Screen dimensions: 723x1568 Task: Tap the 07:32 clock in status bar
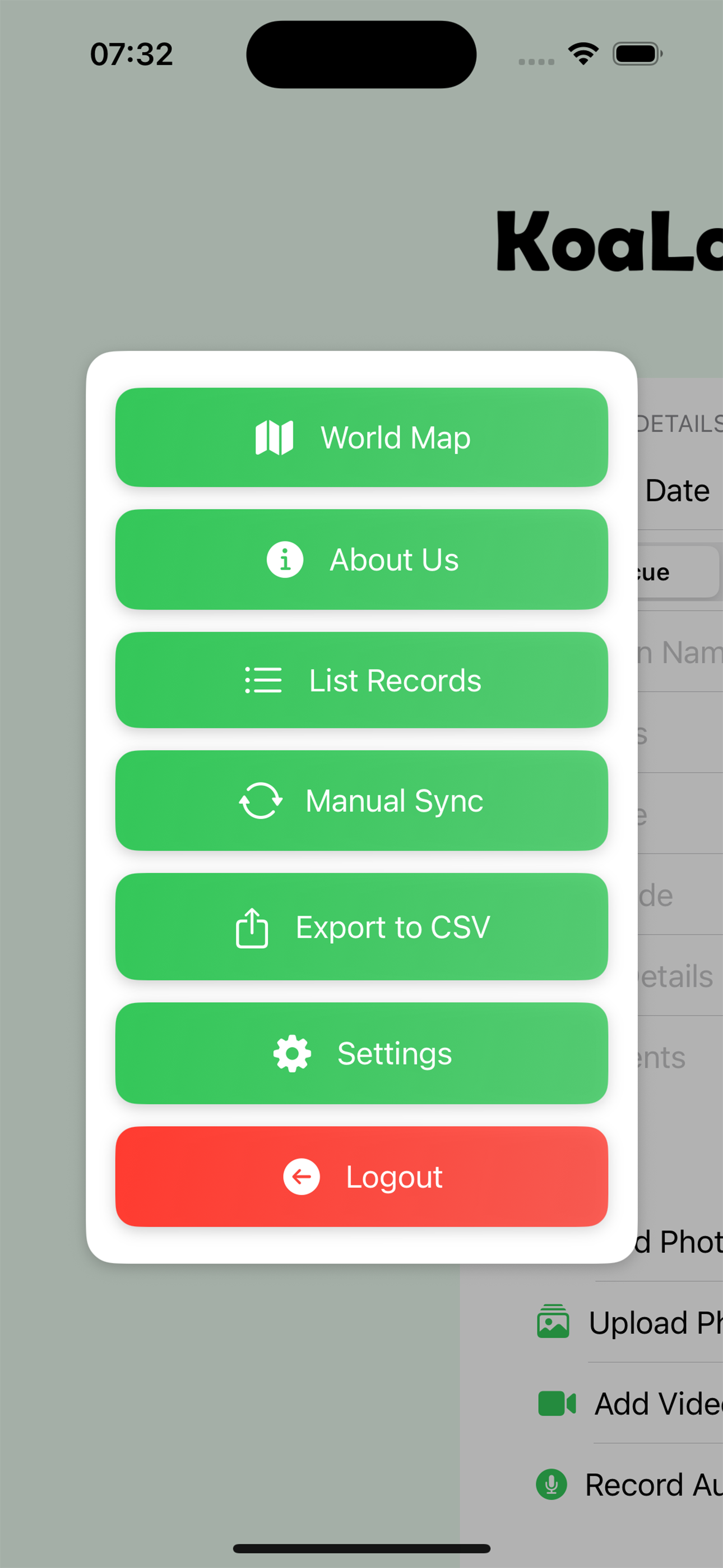pos(132,54)
